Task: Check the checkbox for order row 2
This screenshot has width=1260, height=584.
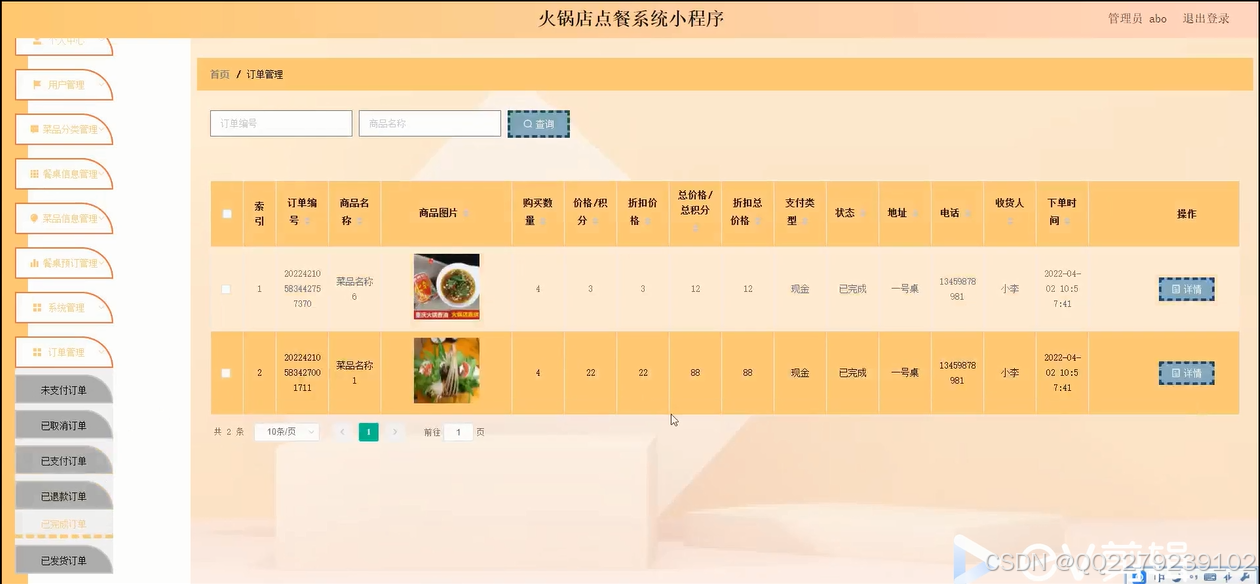Action: tap(227, 371)
